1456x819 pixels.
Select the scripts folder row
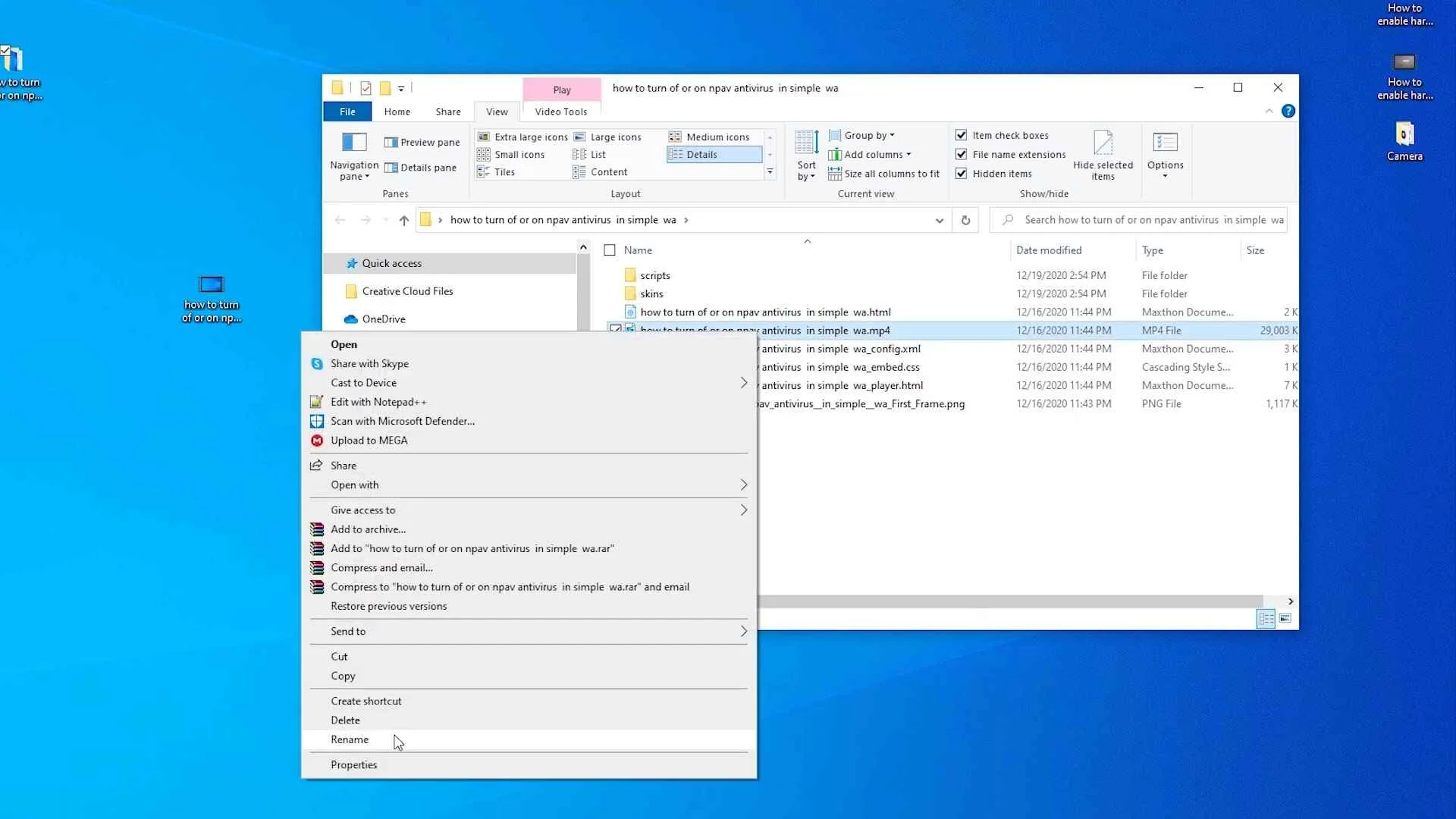pyautogui.click(x=952, y=275)
